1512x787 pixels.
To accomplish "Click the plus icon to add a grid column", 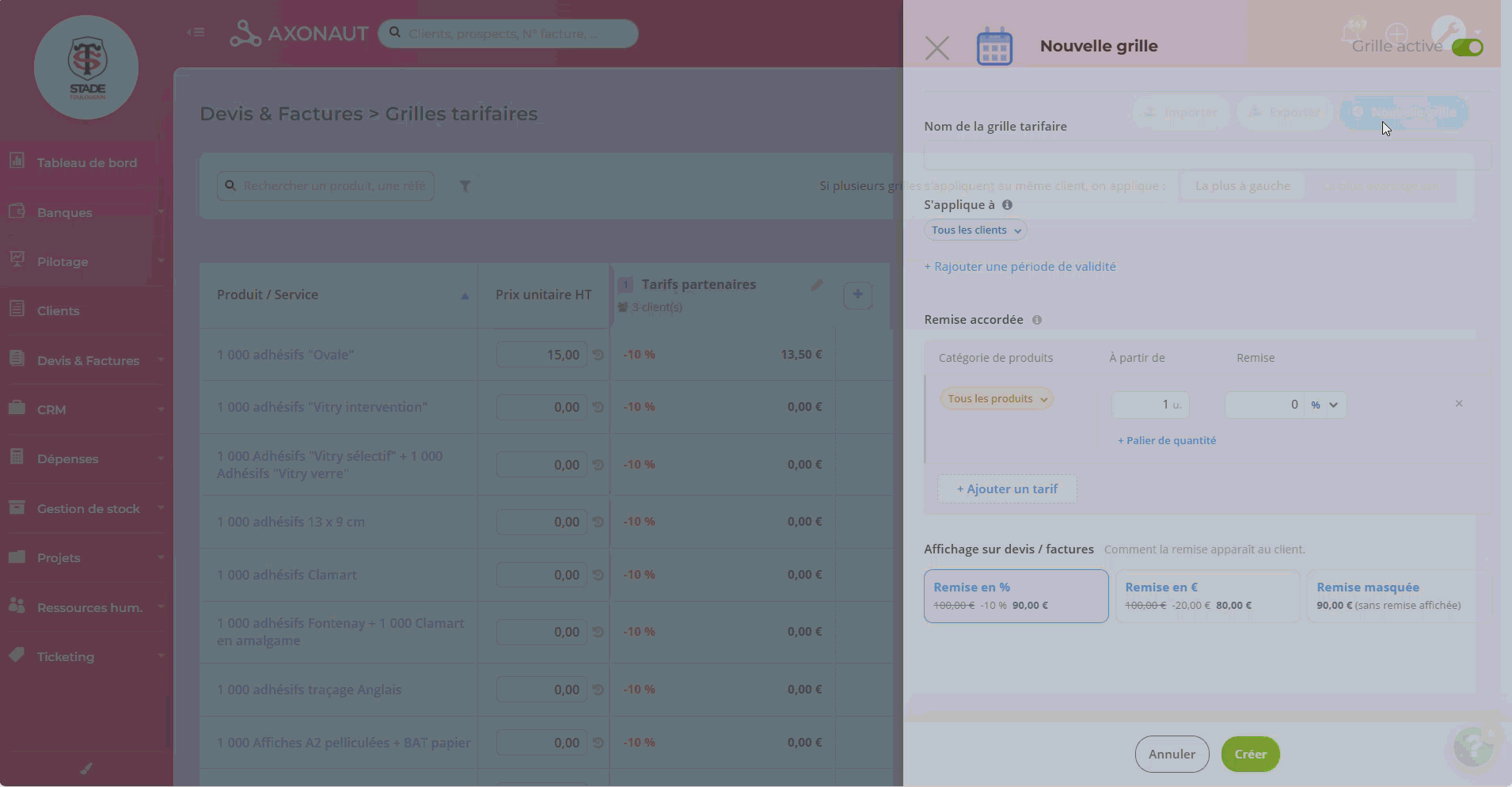I will coord(857,295).
